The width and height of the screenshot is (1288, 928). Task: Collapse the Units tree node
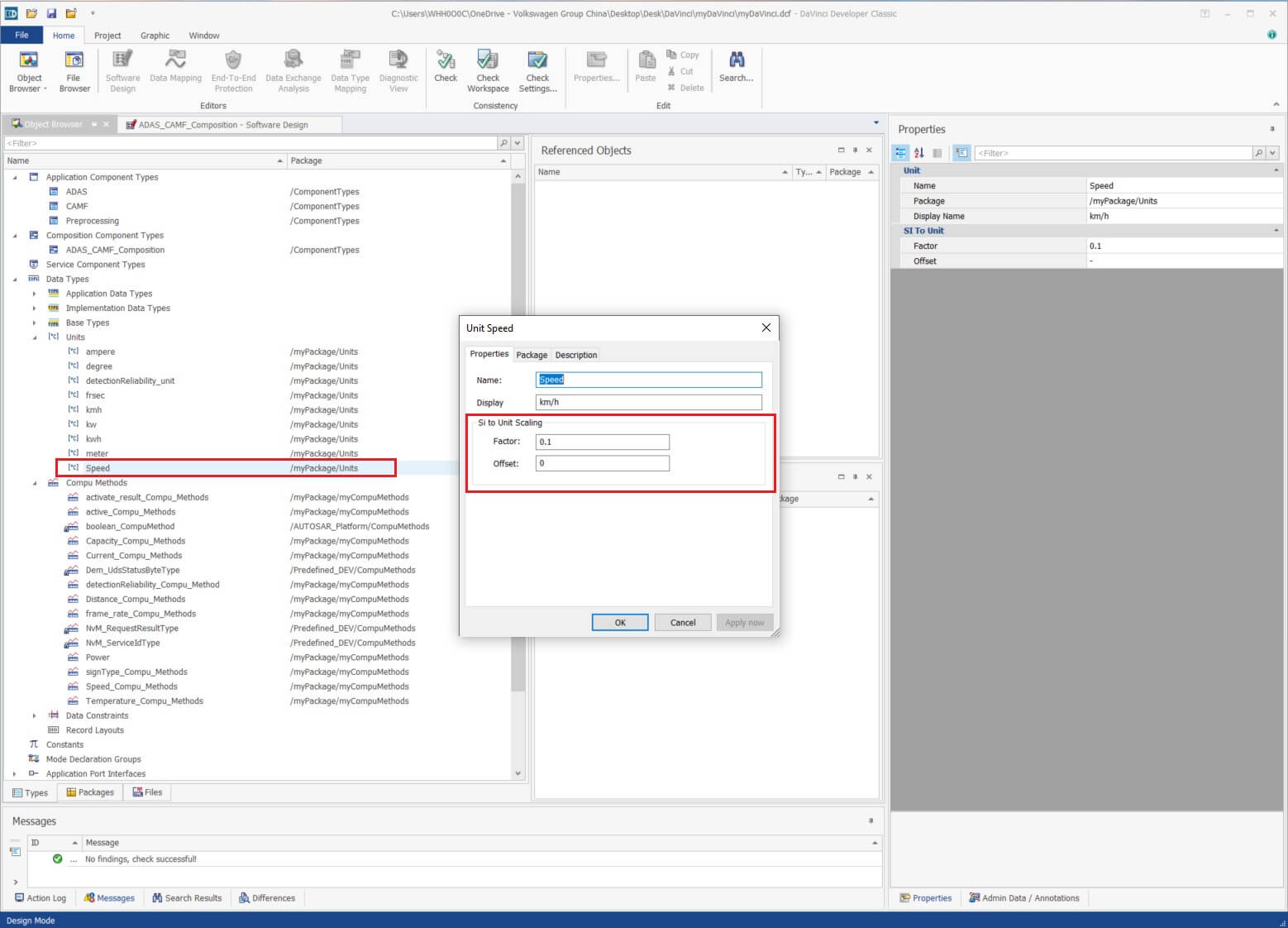click(x=35, y=337)
